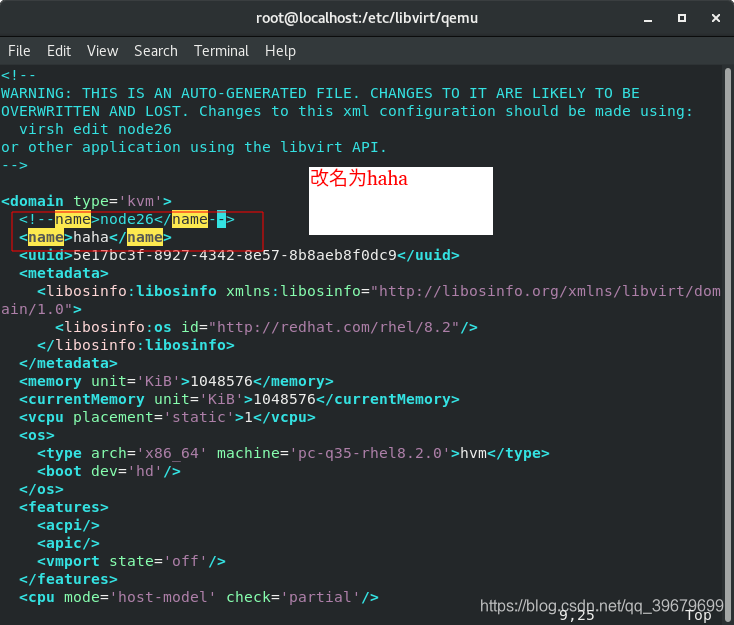
Task: Minimize the terminal window
Action: (648, 19)
